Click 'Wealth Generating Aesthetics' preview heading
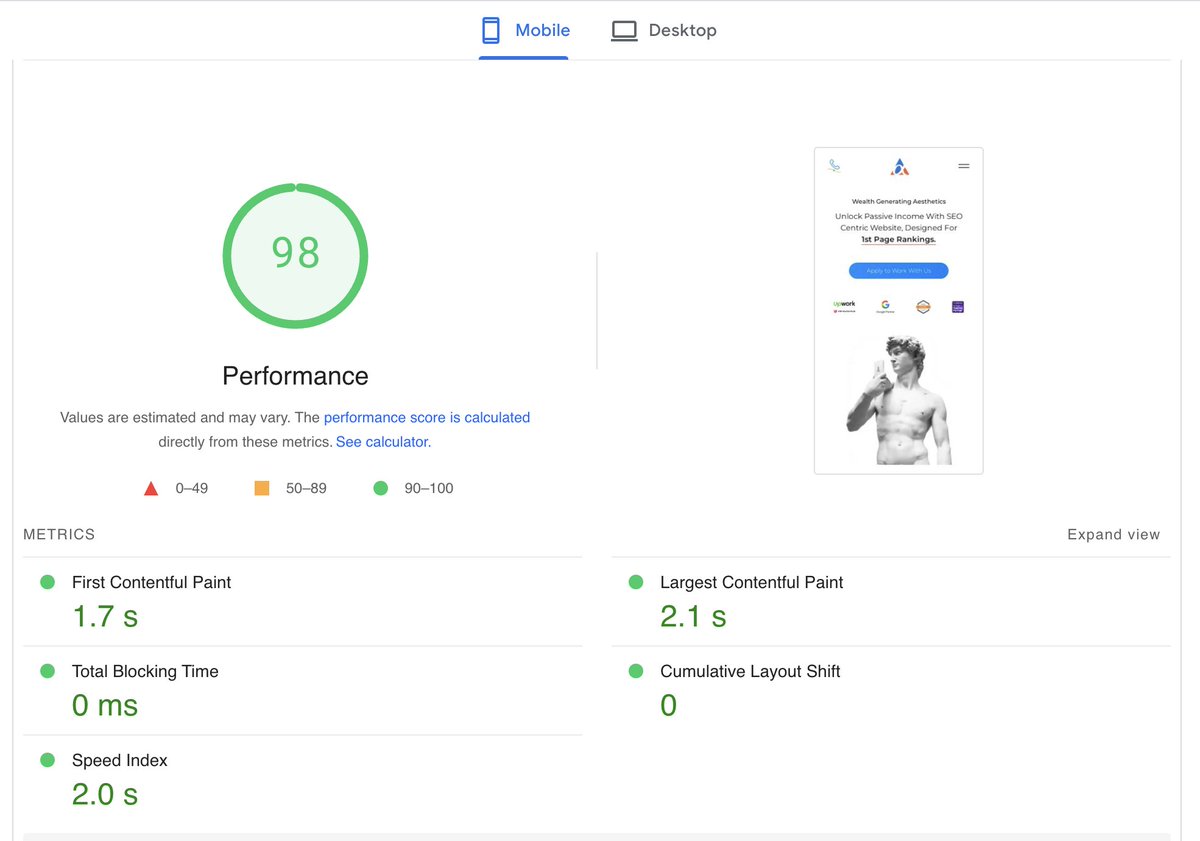 [898, 202]
